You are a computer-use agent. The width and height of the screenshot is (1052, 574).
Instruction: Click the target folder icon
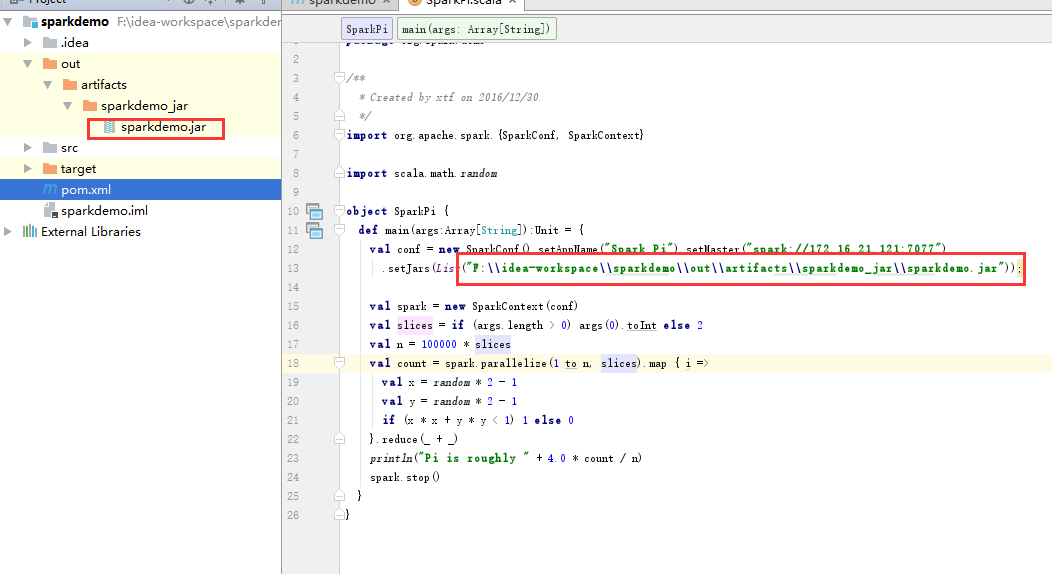point(50,168)
